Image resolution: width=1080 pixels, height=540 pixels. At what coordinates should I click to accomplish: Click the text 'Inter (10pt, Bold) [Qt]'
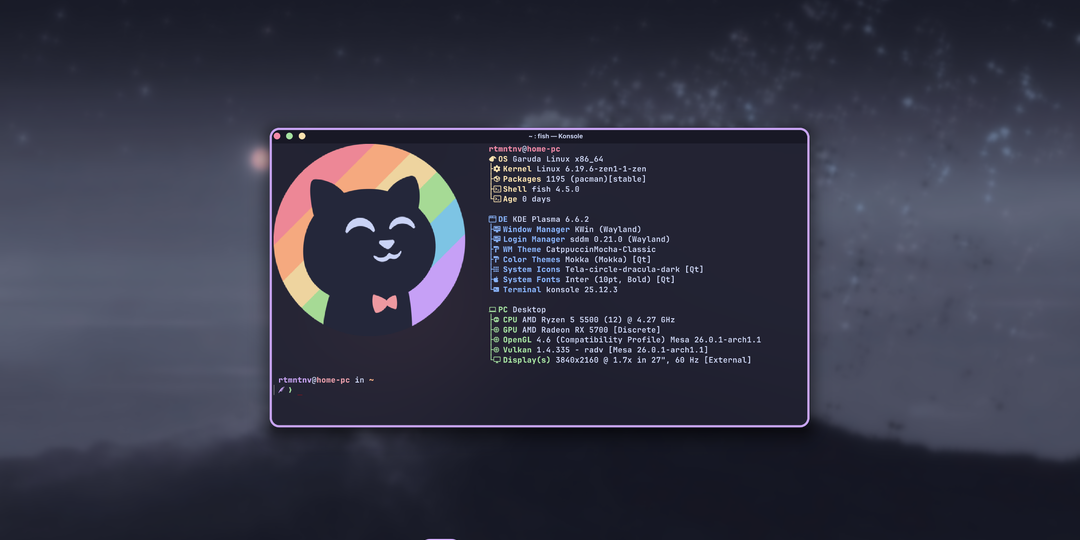click(x=620, y=280)
